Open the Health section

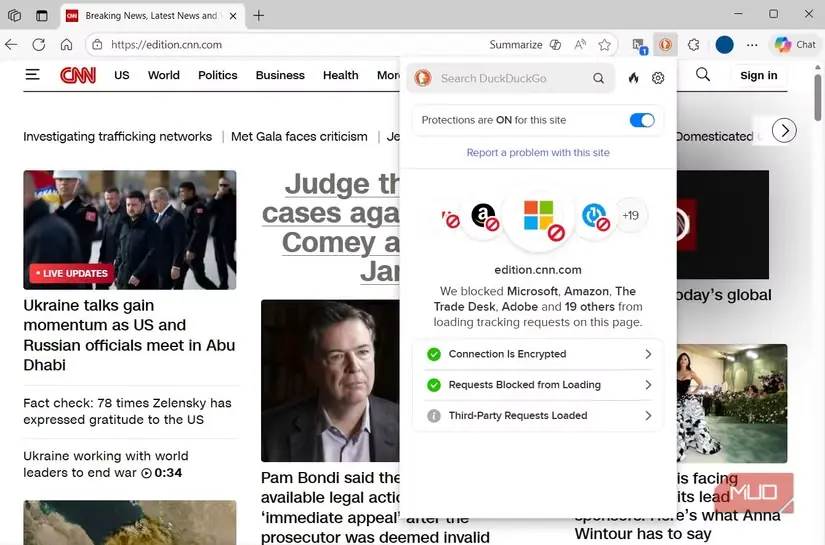tap(340, 75)
